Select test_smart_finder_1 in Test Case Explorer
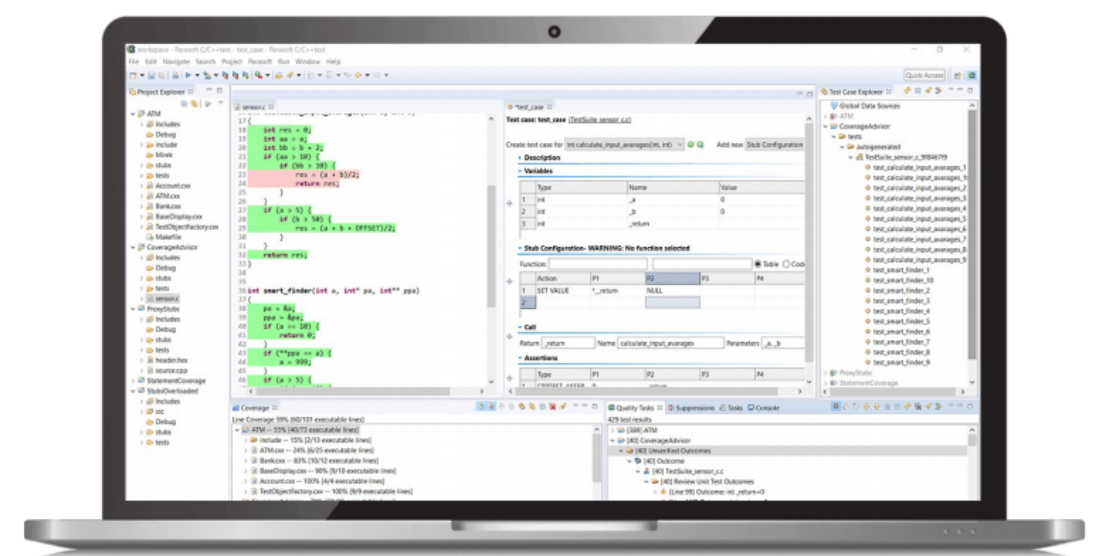 point(901,270)
